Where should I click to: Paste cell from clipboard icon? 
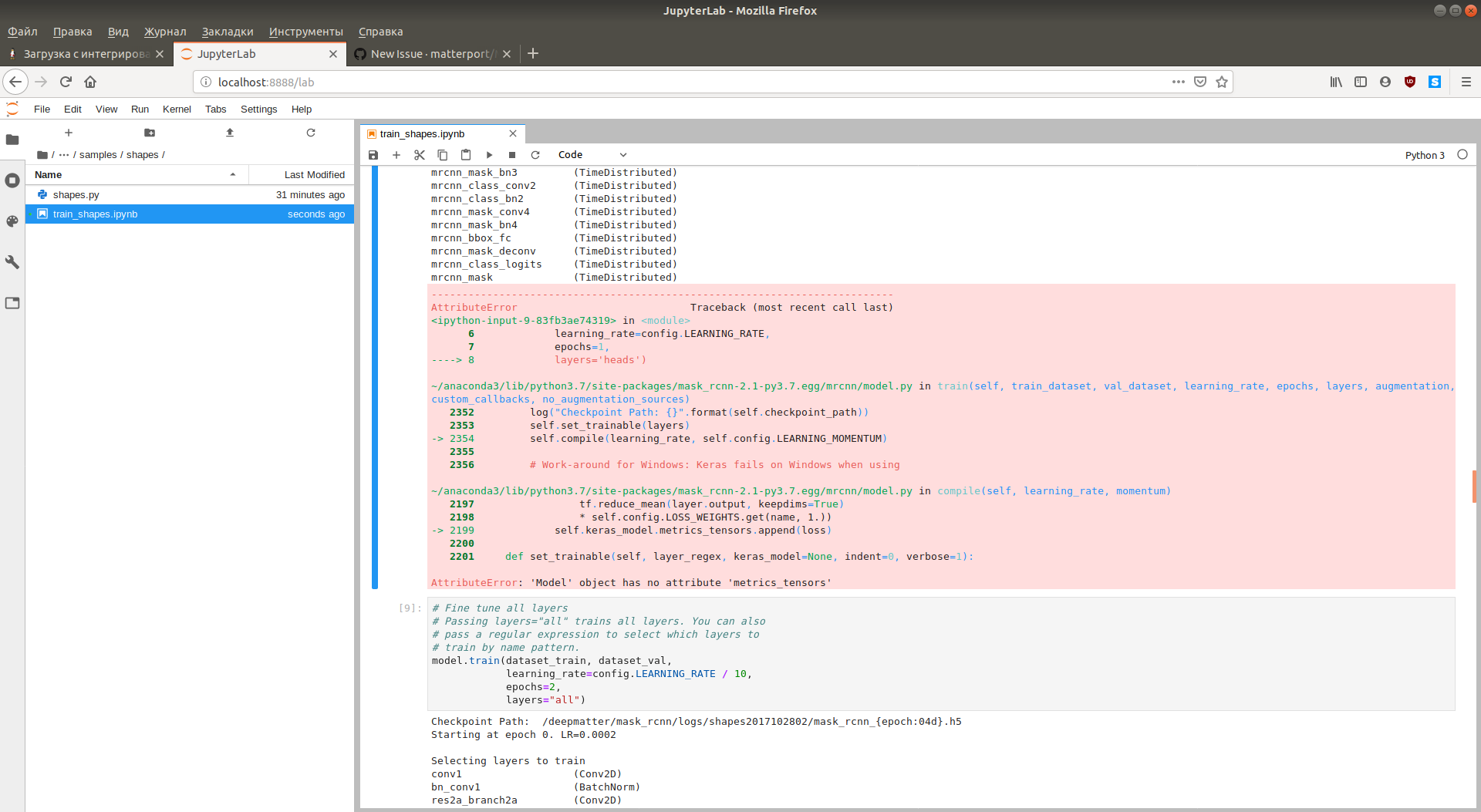click(466, 155)
